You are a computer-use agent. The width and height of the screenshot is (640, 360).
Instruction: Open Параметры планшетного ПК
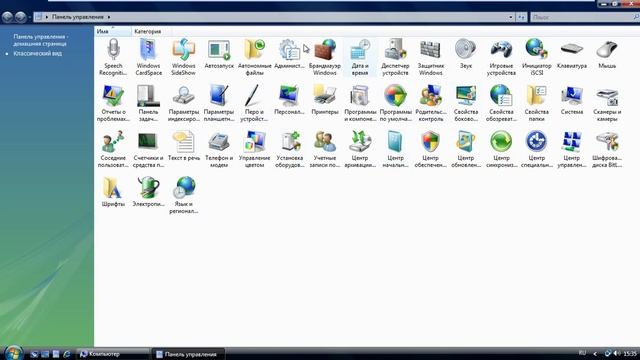click(219, 103)
